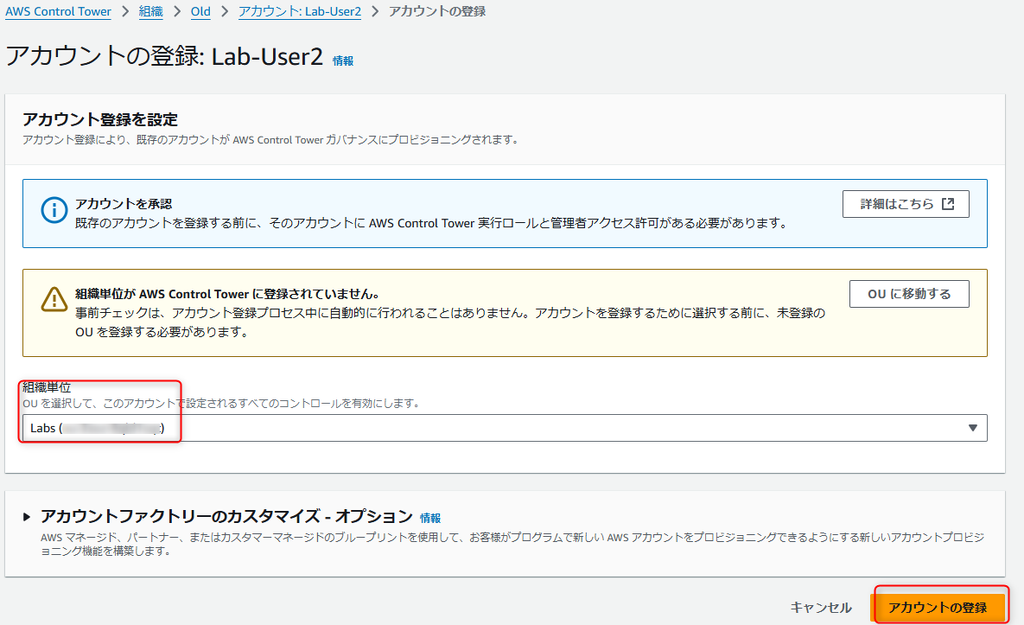Screen dimensions: 1024x625
Task: Click the アカウントの登録 breadcrumb text
Action: 437,12
